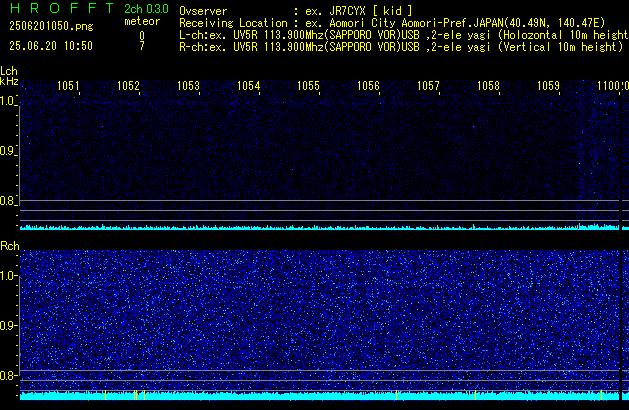Click the R-ch antenna description line

point(401,47)
